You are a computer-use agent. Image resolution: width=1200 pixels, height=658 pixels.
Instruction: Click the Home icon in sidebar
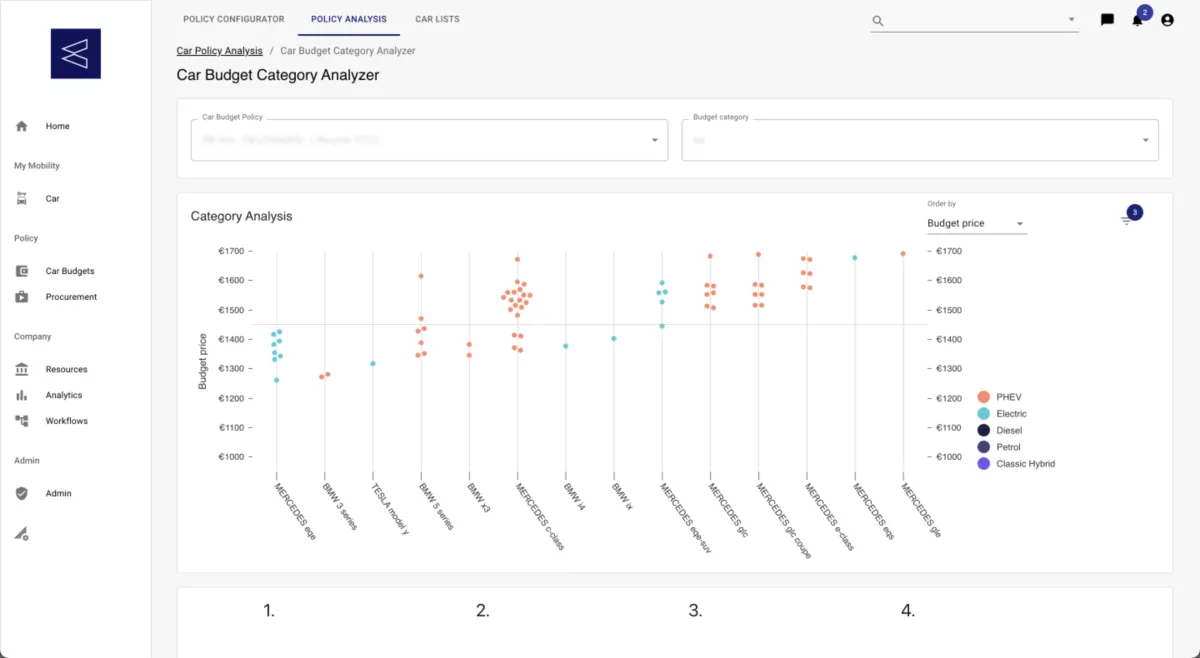pyautogui.click(x=22, y=126)
